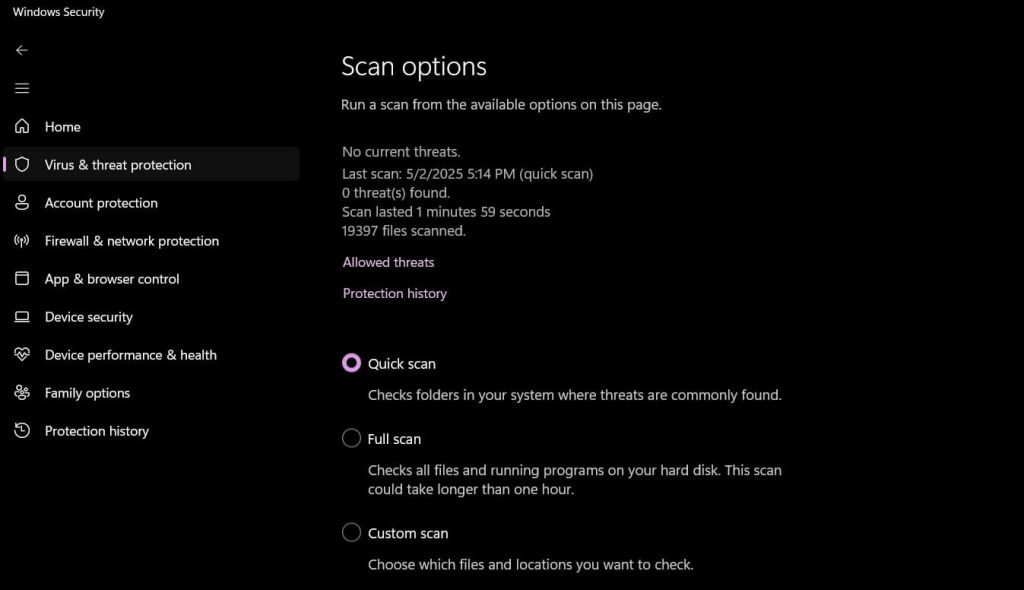The width and height of the screenshot is (1024, 590).
Task: Select the Custom scan radio button
Action: coord(351,533)
